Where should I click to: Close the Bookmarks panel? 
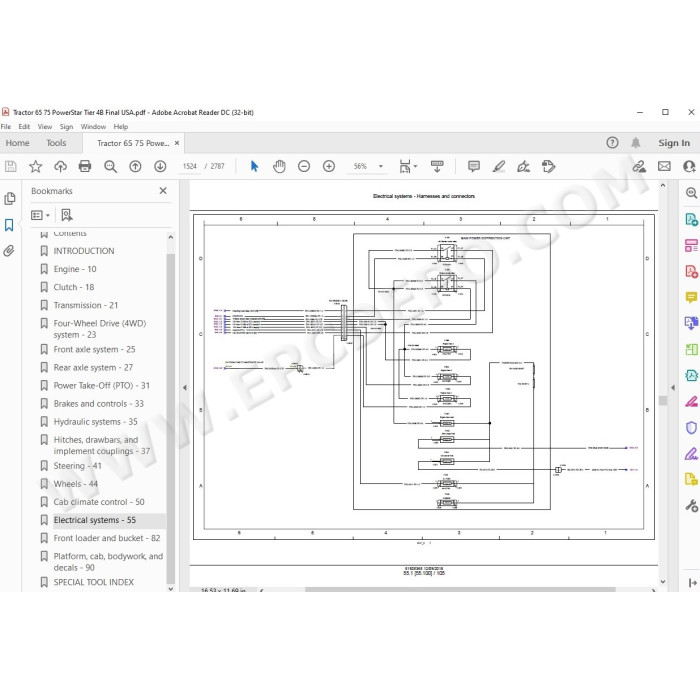163,191
